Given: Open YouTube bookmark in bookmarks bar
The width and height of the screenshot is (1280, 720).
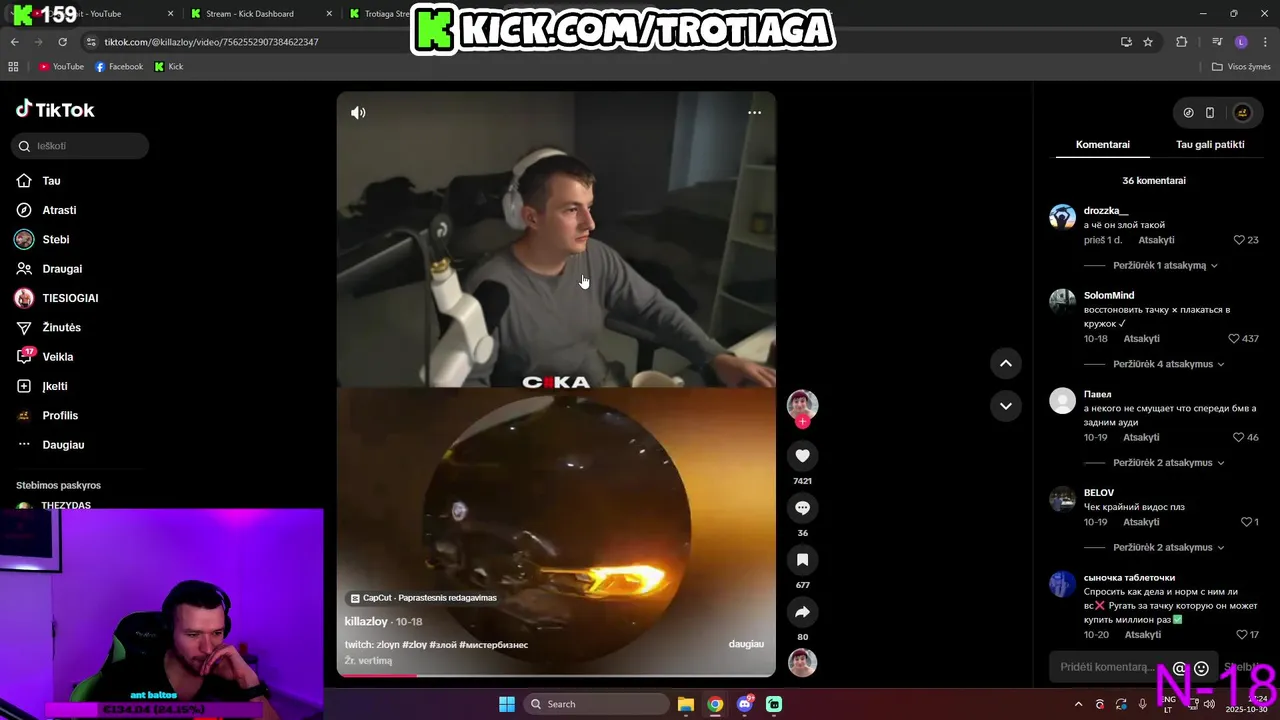Looking at the screenshot, I should pos(61,67).
